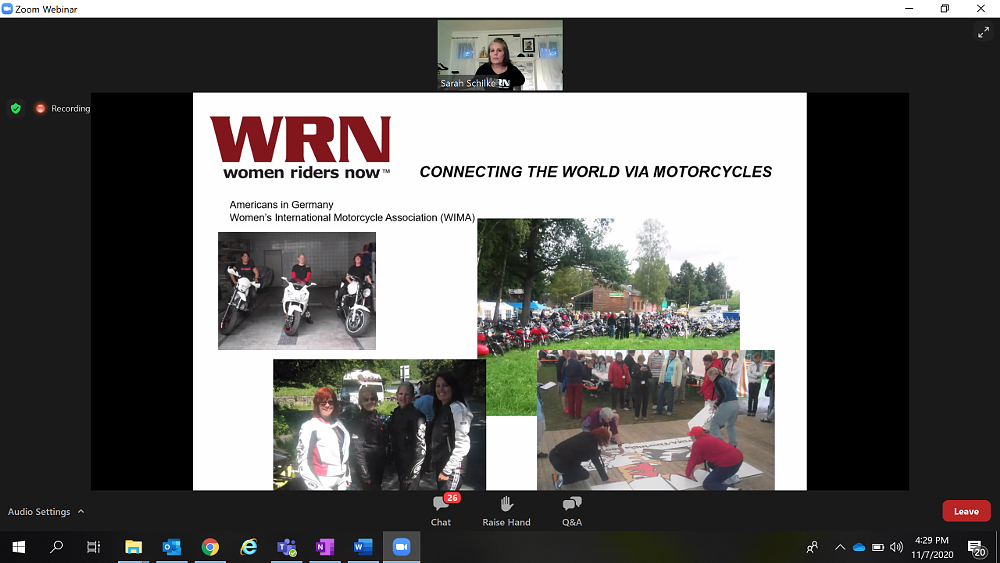Open the People icon in system tray
1000x563 pixels.
tap(812, 547)
